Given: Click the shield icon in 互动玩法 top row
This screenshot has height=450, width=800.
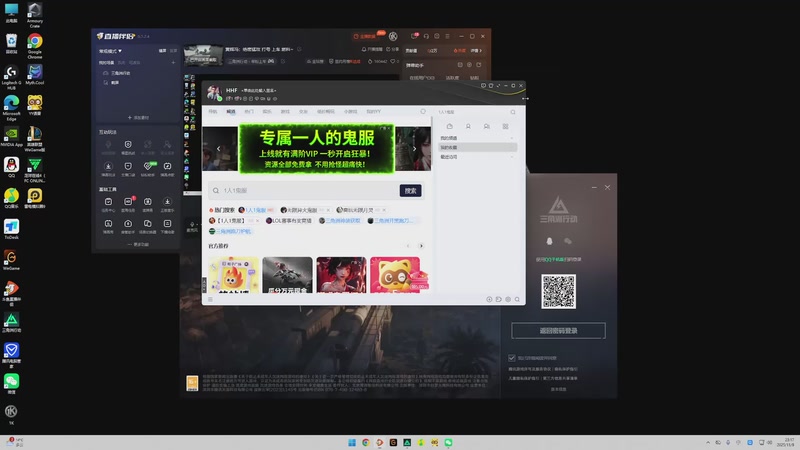Looking at the screenshot, I should click(x=128, y=145).
